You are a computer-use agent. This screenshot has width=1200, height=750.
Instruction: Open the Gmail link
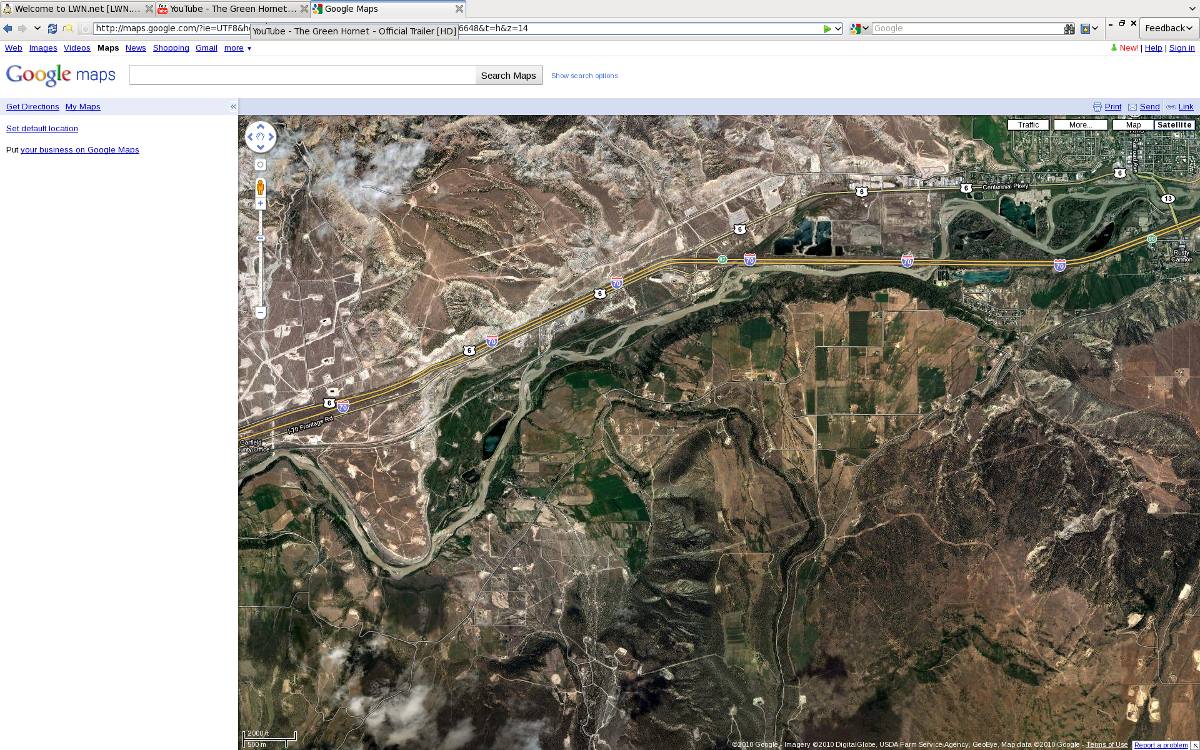[x=206, y=48]
